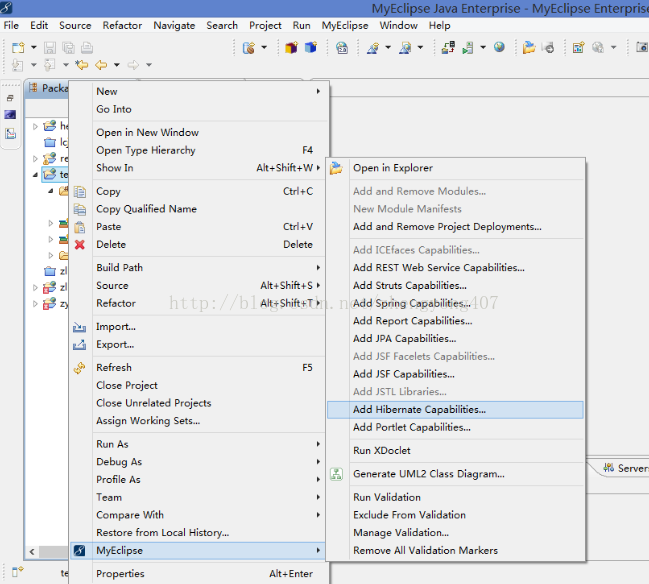Open the Refactor menu in menu bar
Image resolution: width=649 pixels, height=584 pixels.
(122, 26)
